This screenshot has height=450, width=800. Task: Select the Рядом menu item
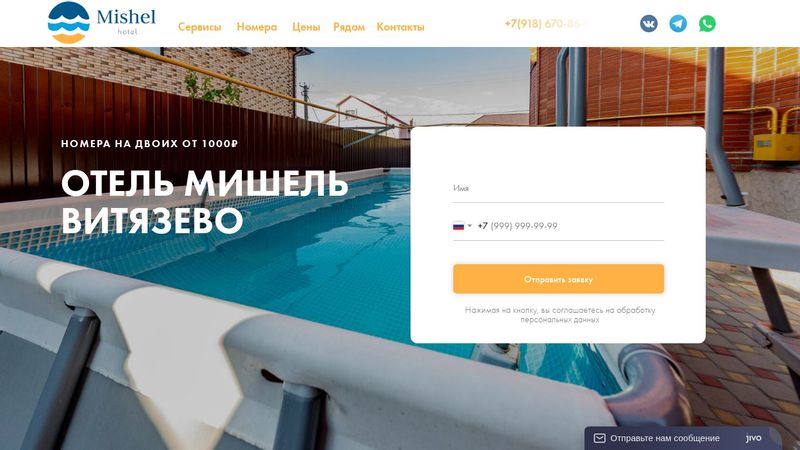pyautogui.click(x=349, y=27)
